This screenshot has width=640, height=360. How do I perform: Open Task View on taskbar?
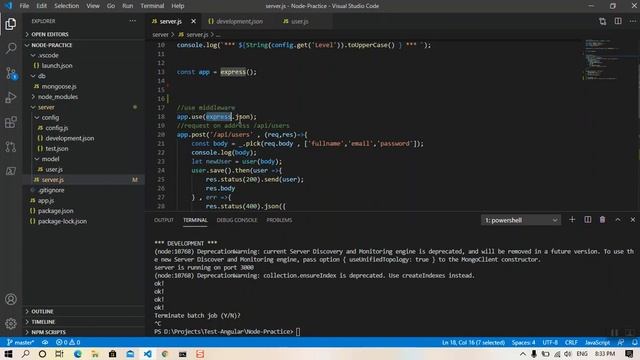[60, 354]
